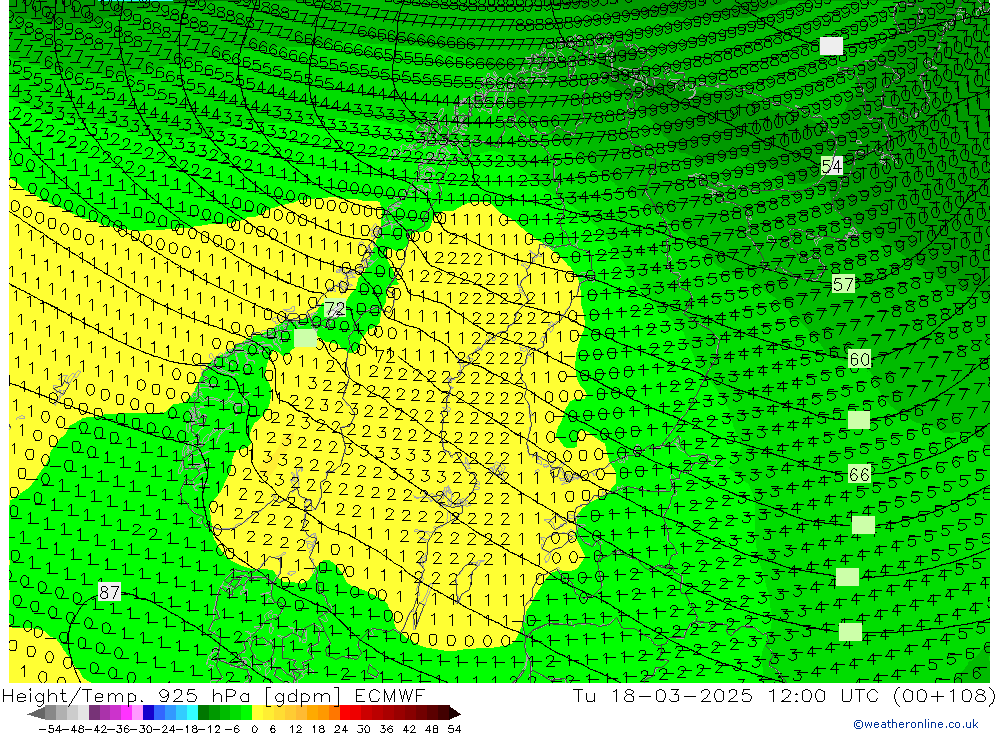Viewport: 1000px width, 733px height.
Task: Click the 87 height contour label
Action: click(109, 592)
